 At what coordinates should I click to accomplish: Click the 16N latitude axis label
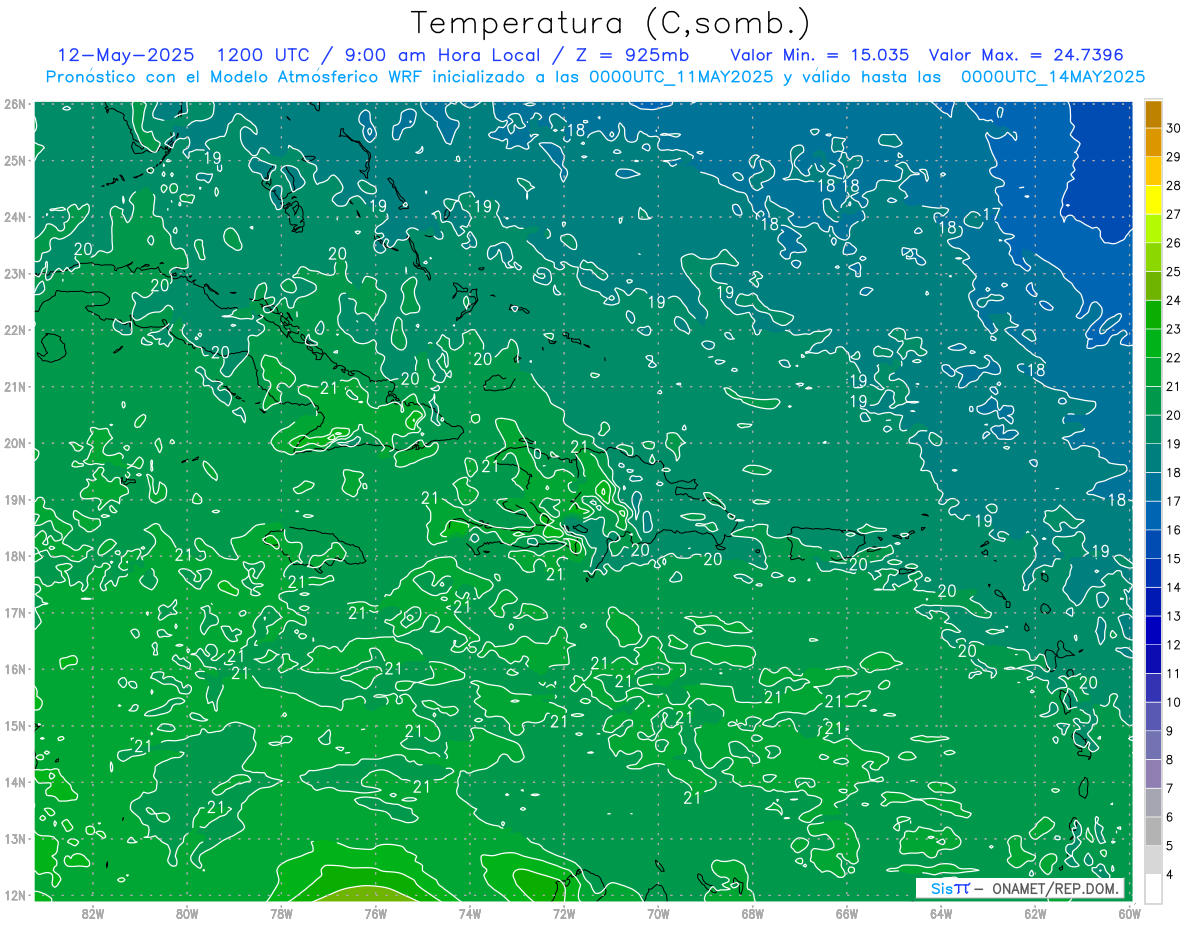[x=15, y=669]
